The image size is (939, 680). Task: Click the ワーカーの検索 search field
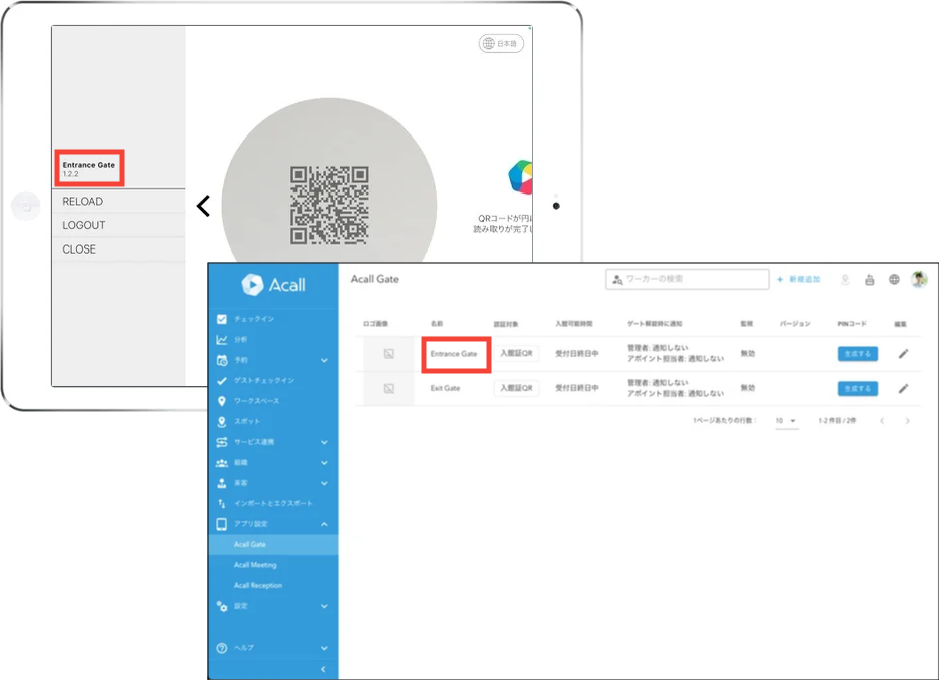[687, 280]
